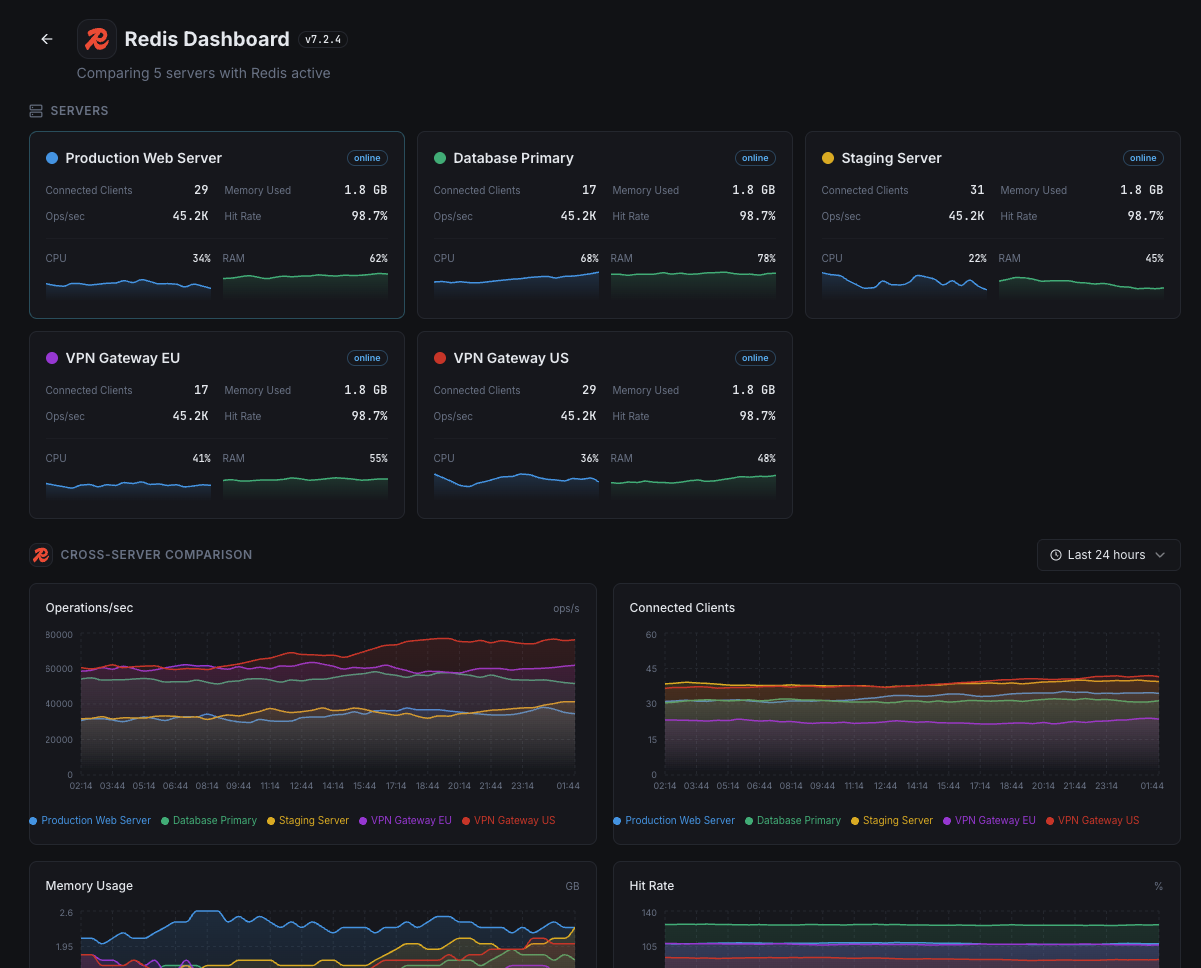Open the Last 24 hours dropdown

pyautogui.click(x=1108, y=555)
